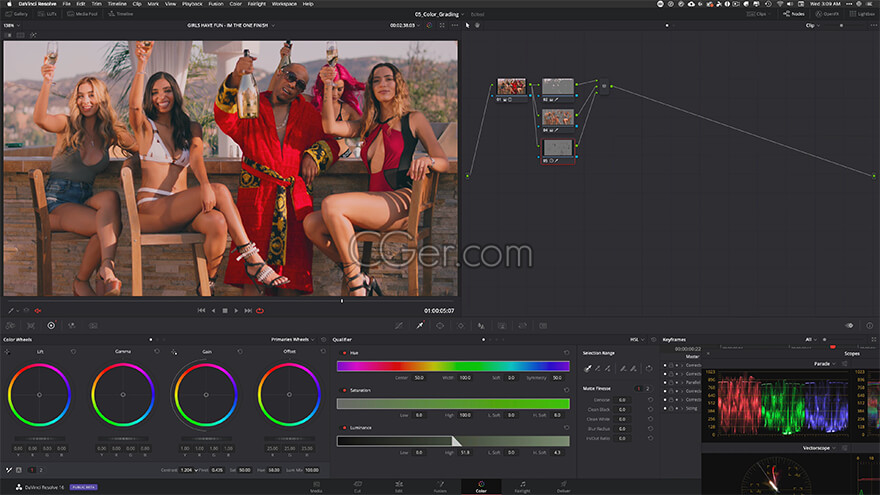
Task: Toggle the Luminance qualifier enable dot
Action: click(345, 428)
